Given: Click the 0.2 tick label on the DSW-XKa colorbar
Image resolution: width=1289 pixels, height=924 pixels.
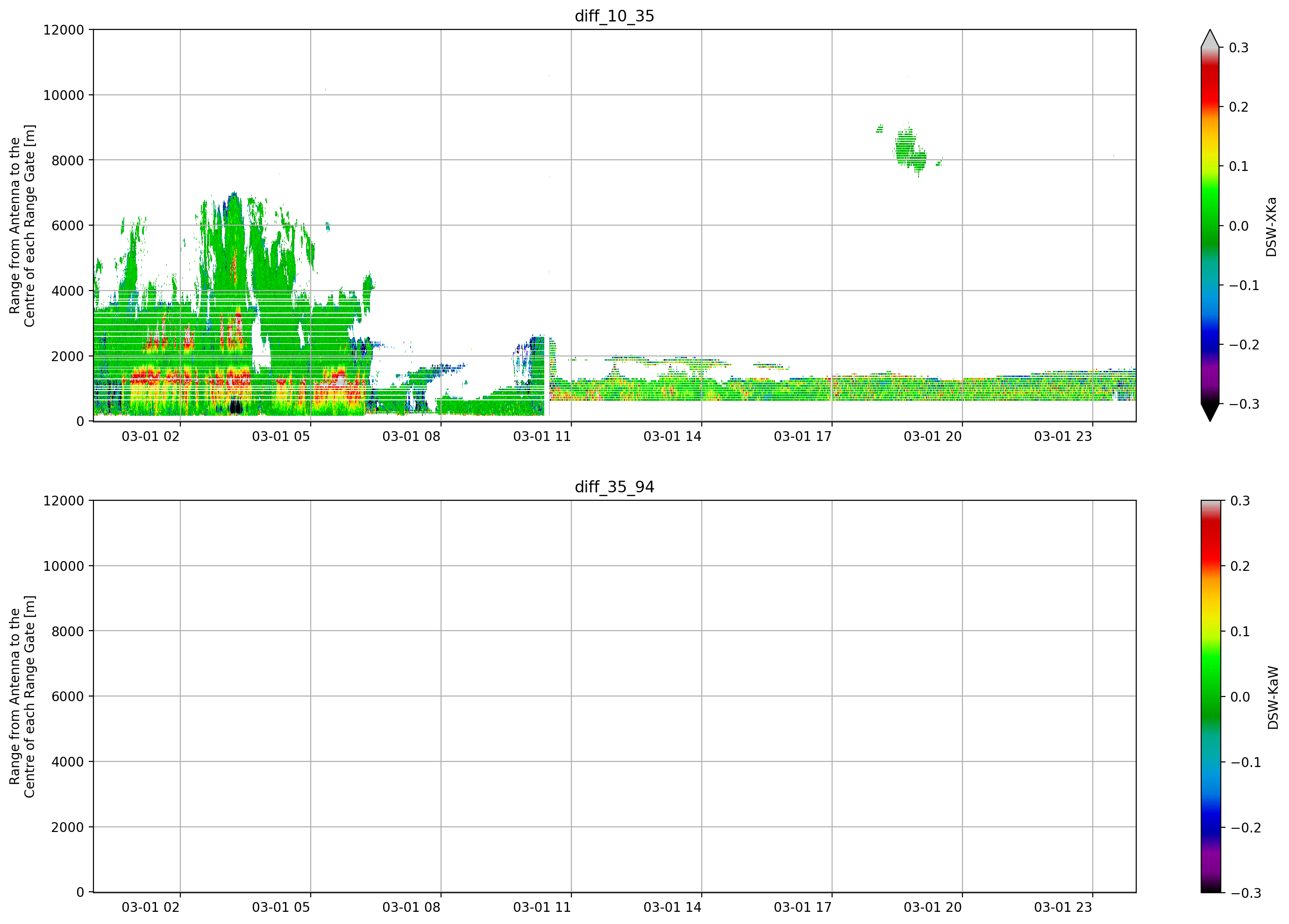Looking at the screenshot, I should click(1239, 107).
